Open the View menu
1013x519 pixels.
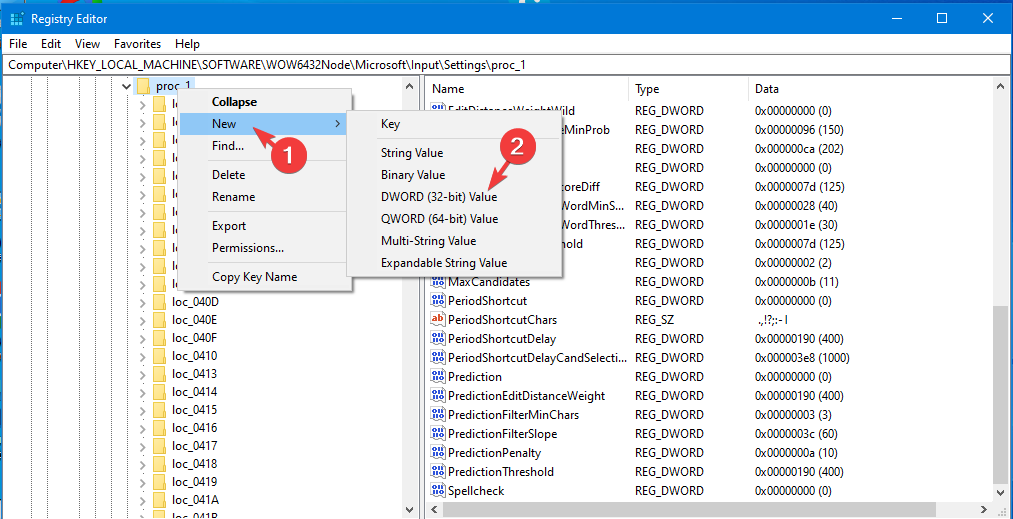(87, 44)
